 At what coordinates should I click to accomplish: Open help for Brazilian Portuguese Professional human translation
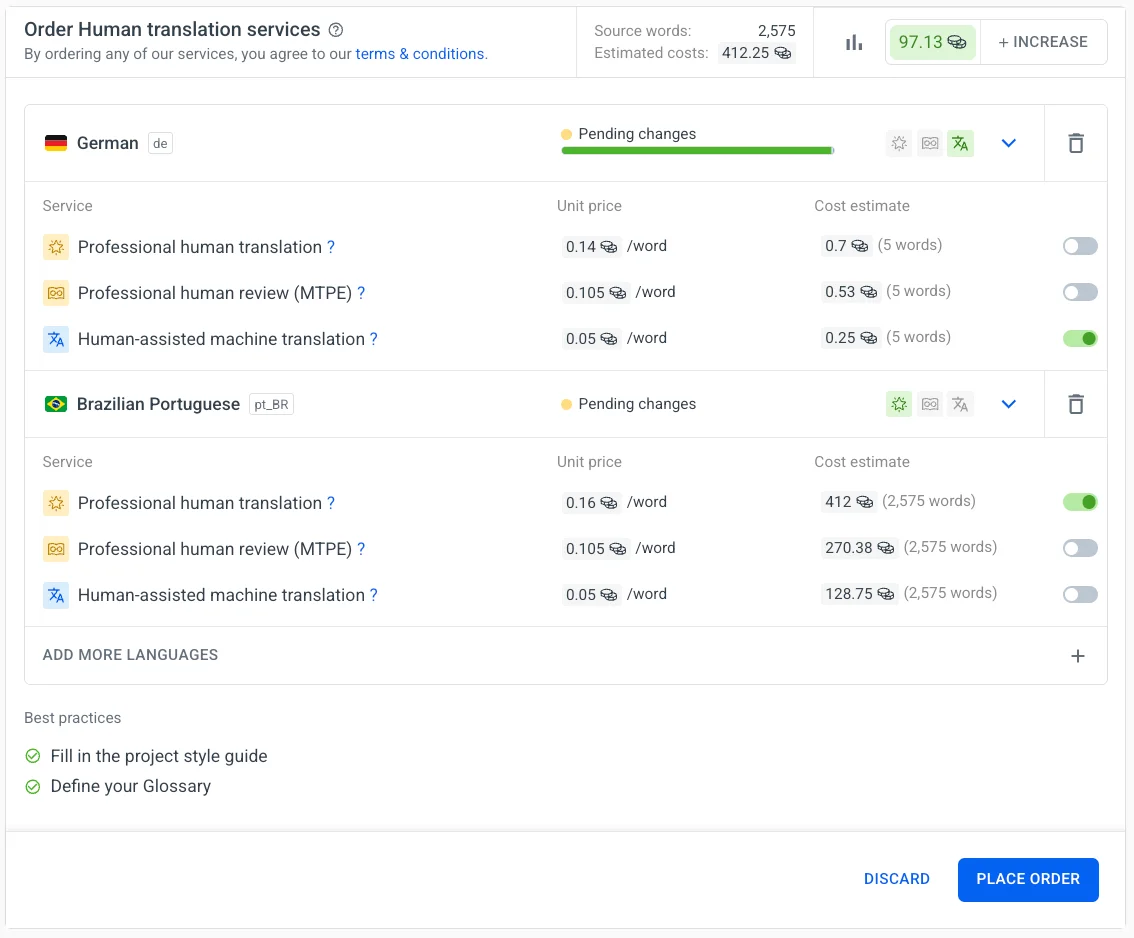tap(331, 503)
